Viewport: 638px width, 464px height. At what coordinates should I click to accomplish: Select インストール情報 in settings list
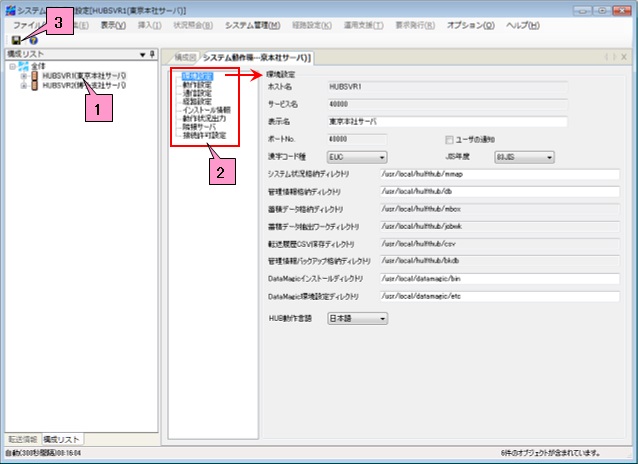pyautogui.click(x=207, y=109)
